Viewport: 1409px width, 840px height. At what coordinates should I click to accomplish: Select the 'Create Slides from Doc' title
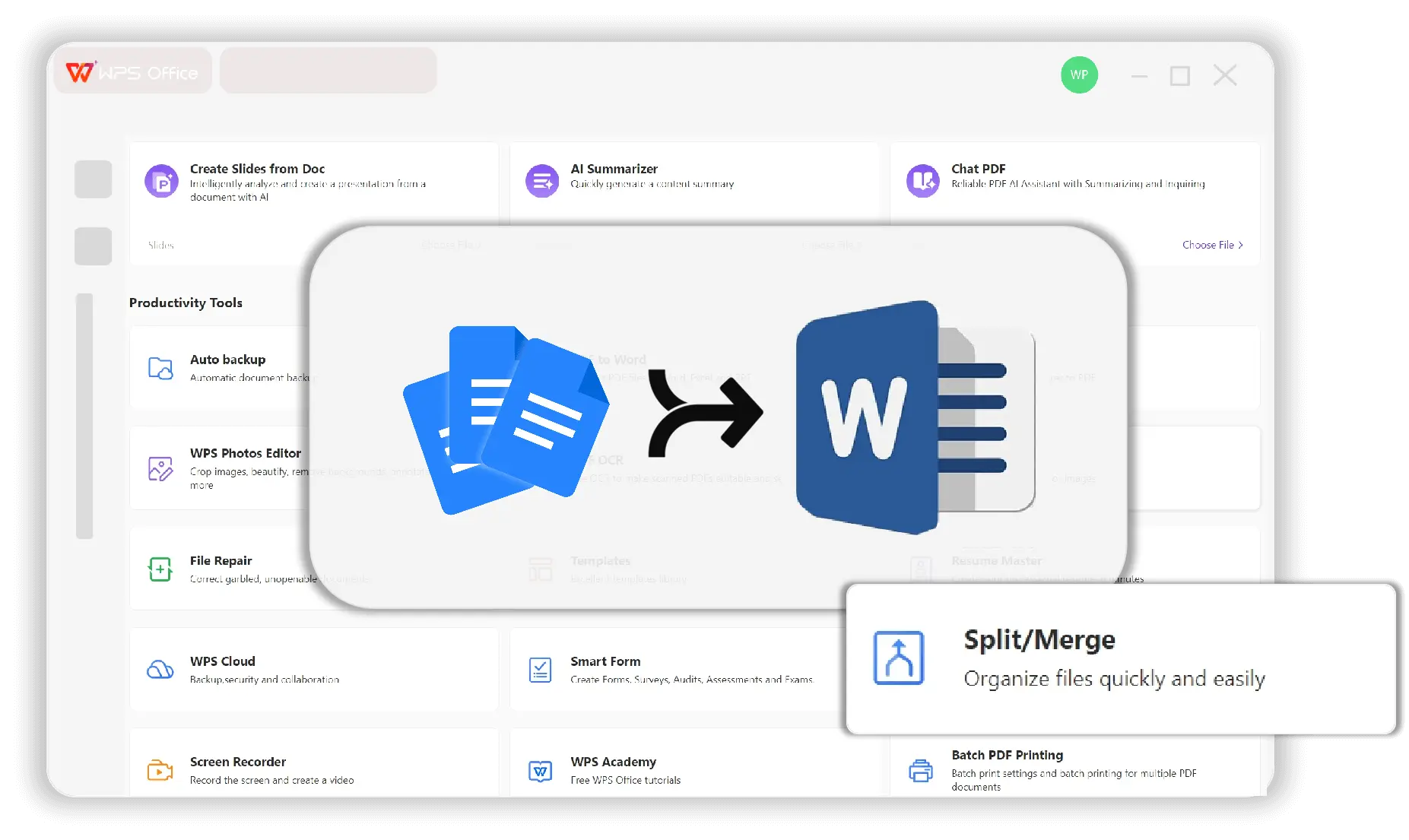257,169
